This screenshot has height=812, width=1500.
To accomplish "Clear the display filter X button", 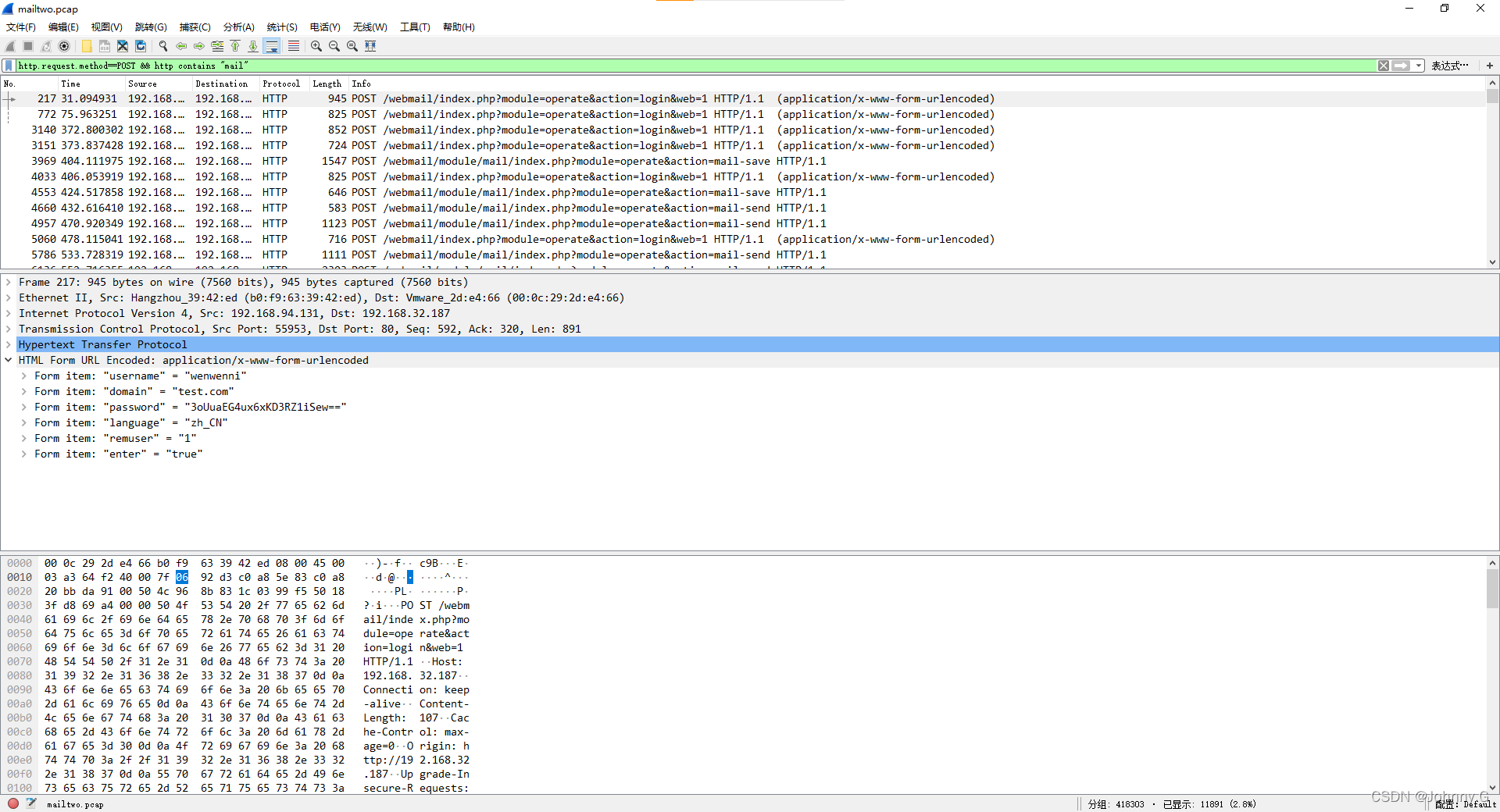I will point(1384,66).
